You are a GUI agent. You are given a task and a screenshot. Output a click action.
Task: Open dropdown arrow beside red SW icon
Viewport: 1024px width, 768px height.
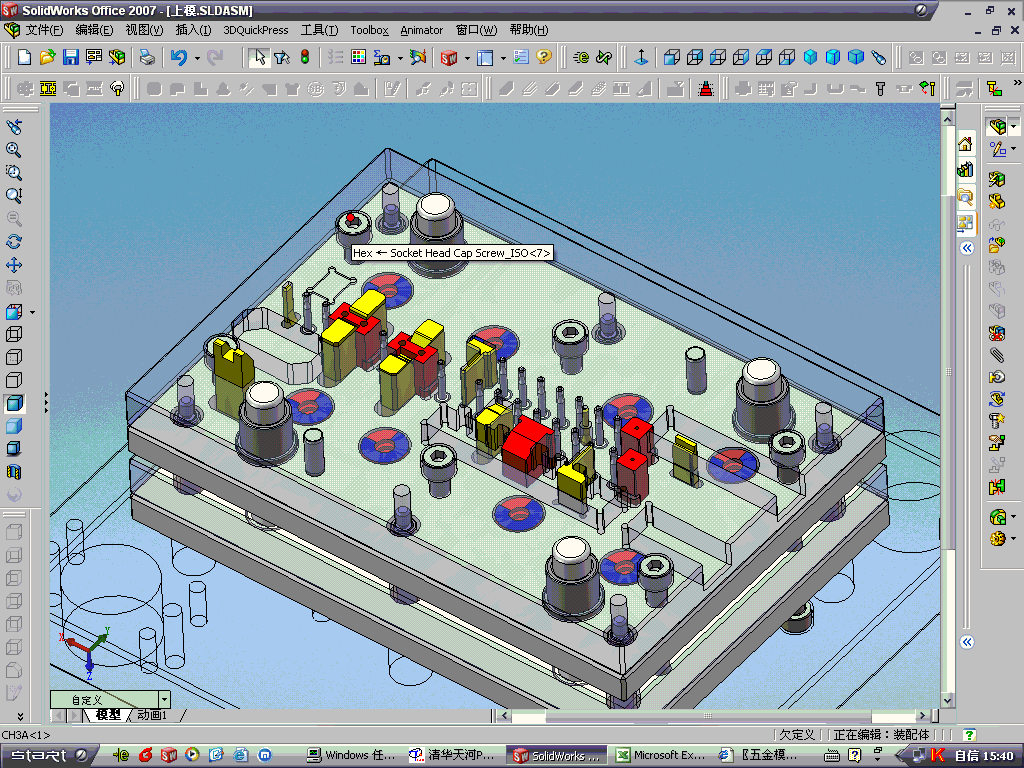[x=467, y=58]
